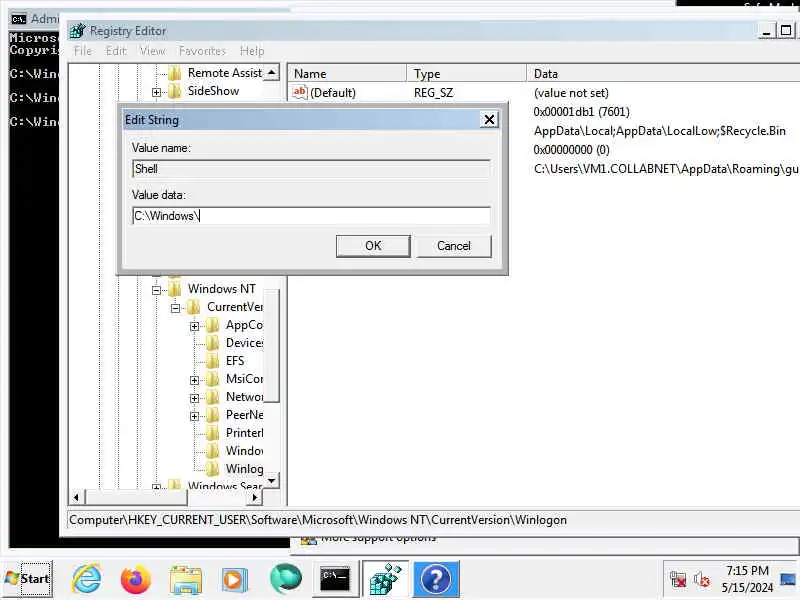800x600 pixels.
Task: Select the Devices folder icon
Action: 213,343
